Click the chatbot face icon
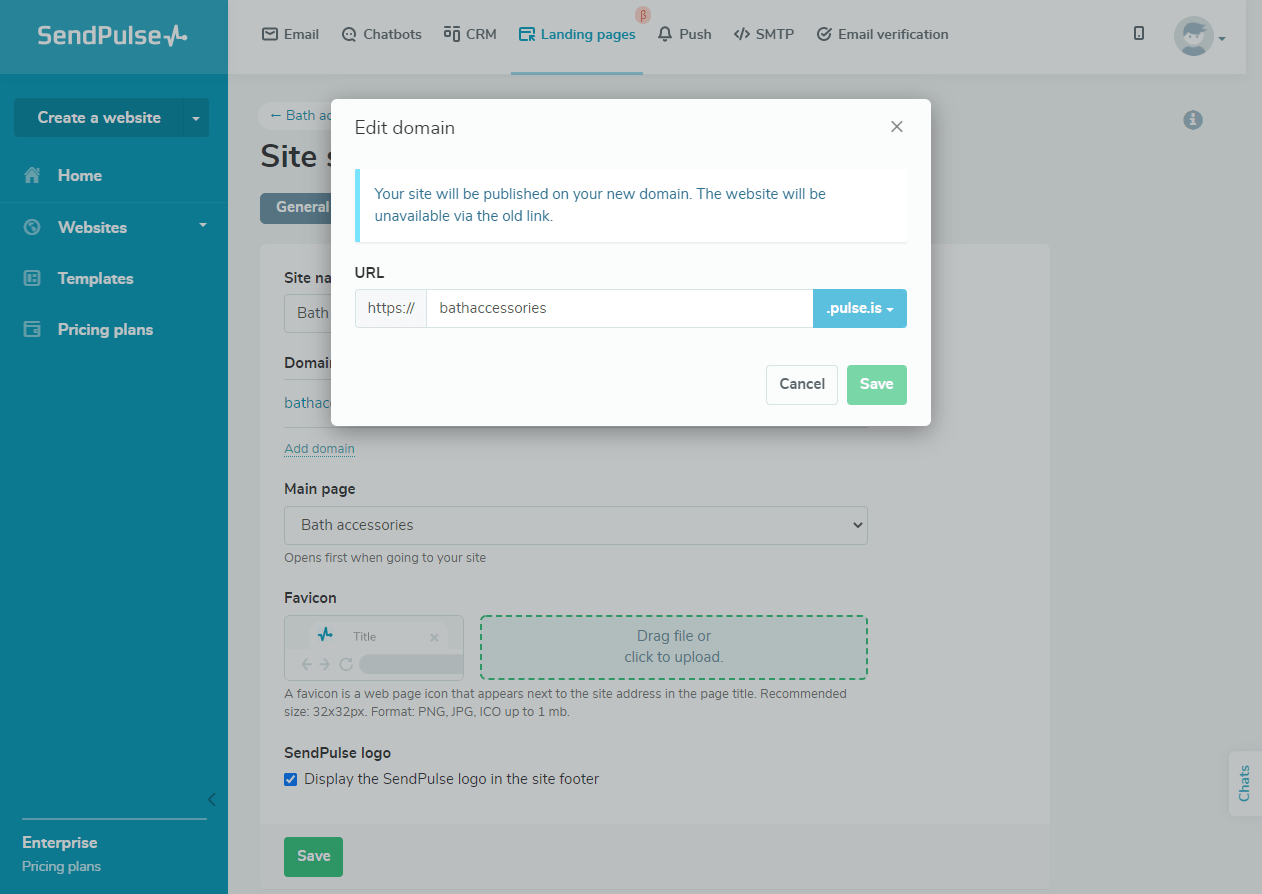1262x894 pixels. tap(349, 34)
